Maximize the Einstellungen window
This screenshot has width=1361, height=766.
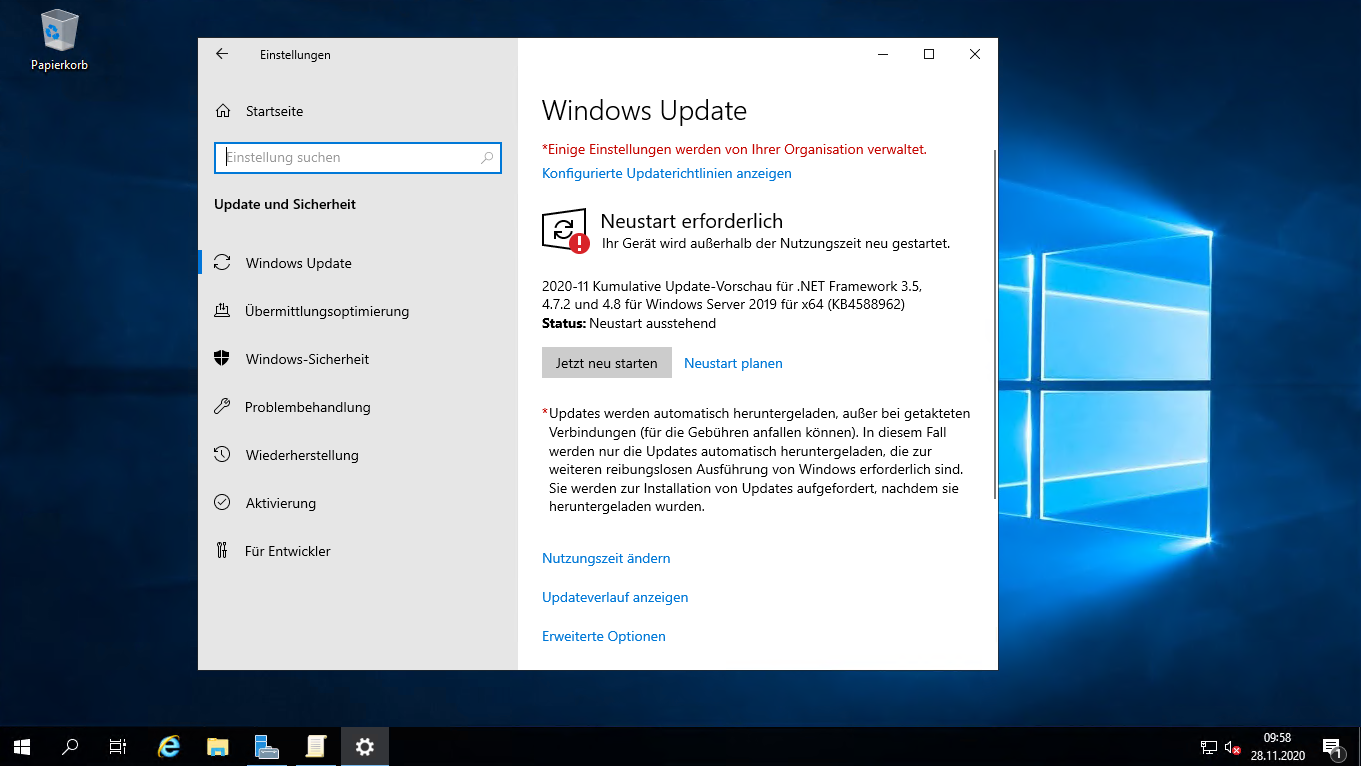(x=929, y=54)
